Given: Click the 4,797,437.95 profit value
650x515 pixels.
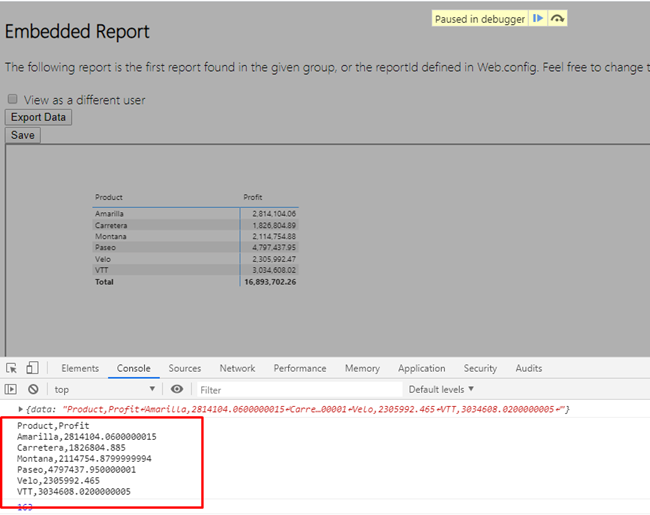Looking at the screenshot, I should (x=274, y=248).
